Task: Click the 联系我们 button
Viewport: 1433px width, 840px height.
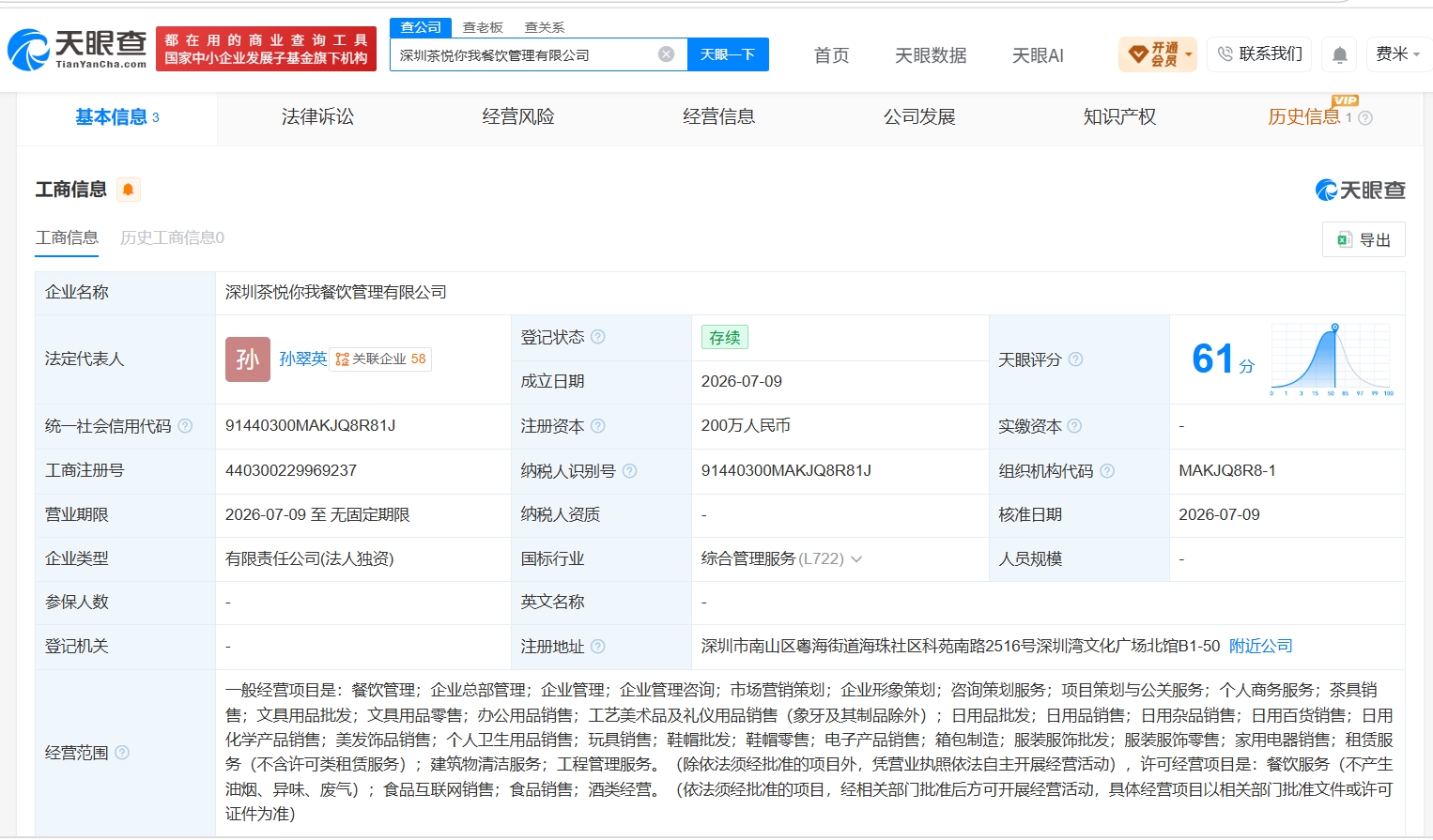Action: point(1259,54)
